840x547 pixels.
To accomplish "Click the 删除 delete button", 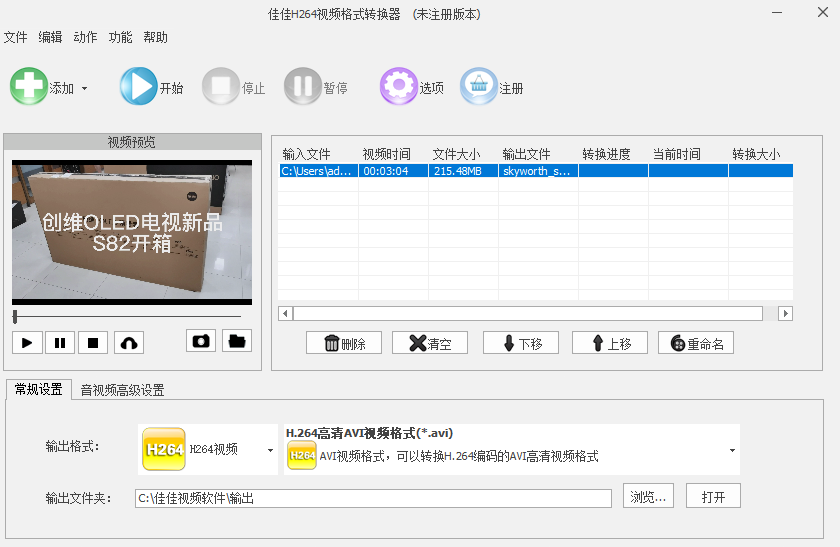I will pos(345,343).
